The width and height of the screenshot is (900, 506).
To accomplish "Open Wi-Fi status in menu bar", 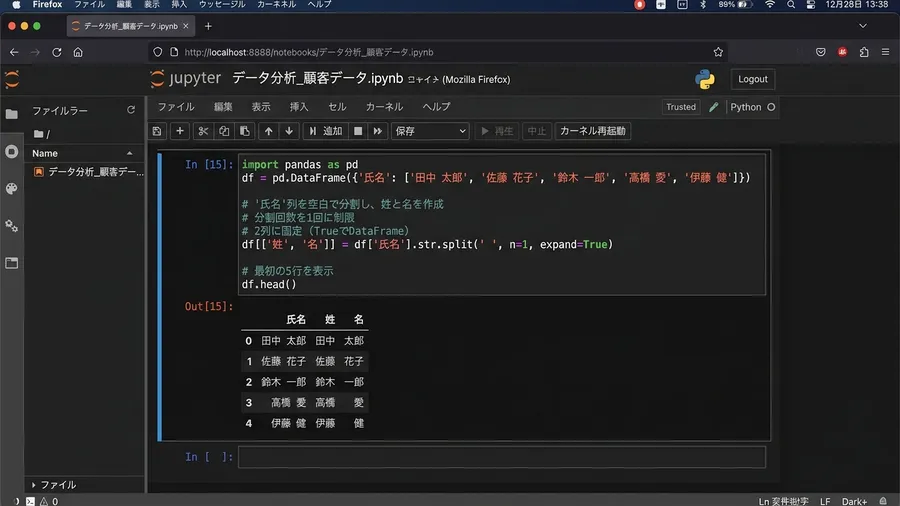I will [770, 5].
